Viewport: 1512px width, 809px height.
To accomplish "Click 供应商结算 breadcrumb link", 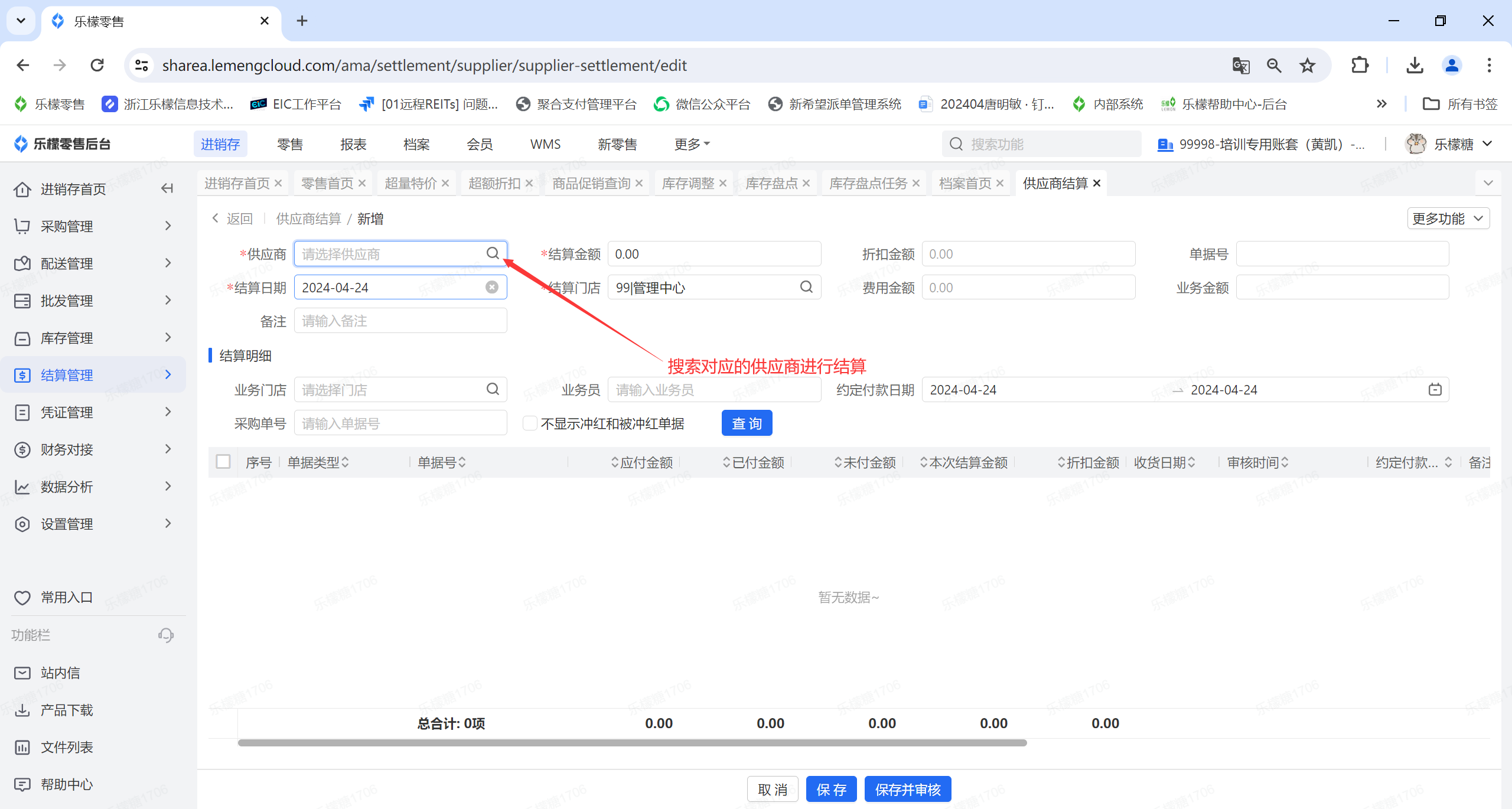I will pyautogui.click(x=308, y=218).
